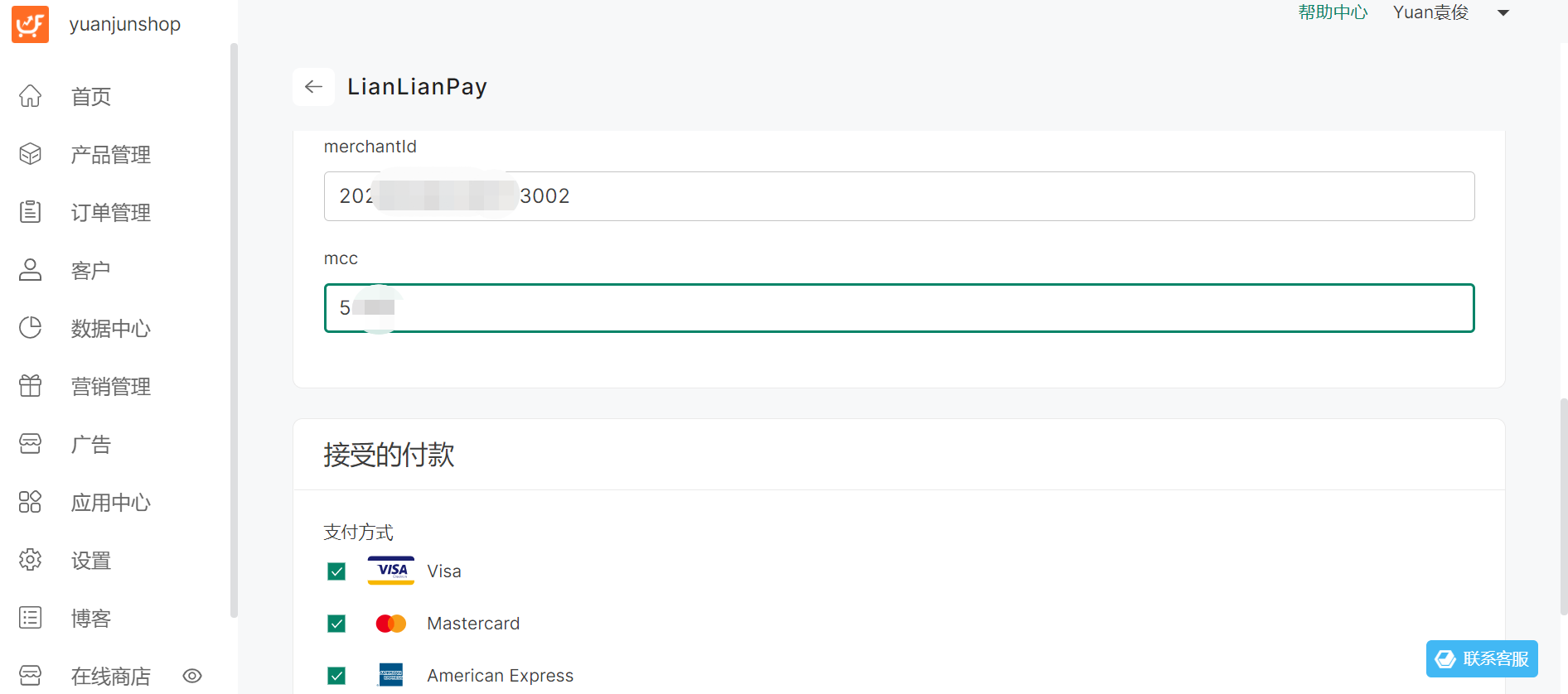Uncheck the Mastercard payment checkbox

(x=336, y=624)
